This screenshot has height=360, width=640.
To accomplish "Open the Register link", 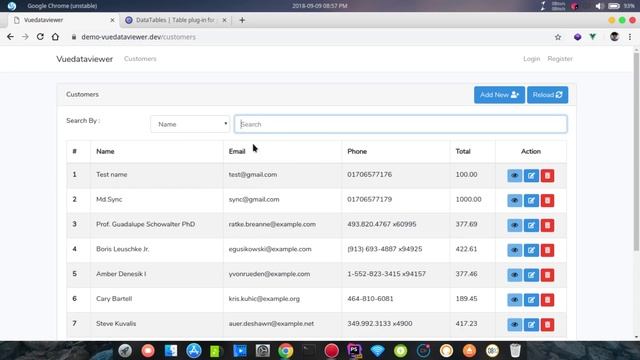I will (x=560, y=59).
